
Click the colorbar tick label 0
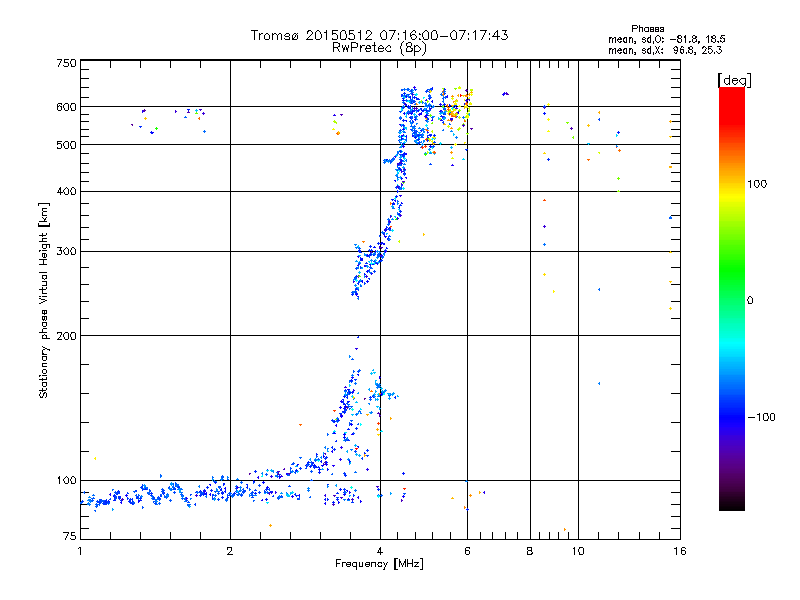(x=751, y=300)
